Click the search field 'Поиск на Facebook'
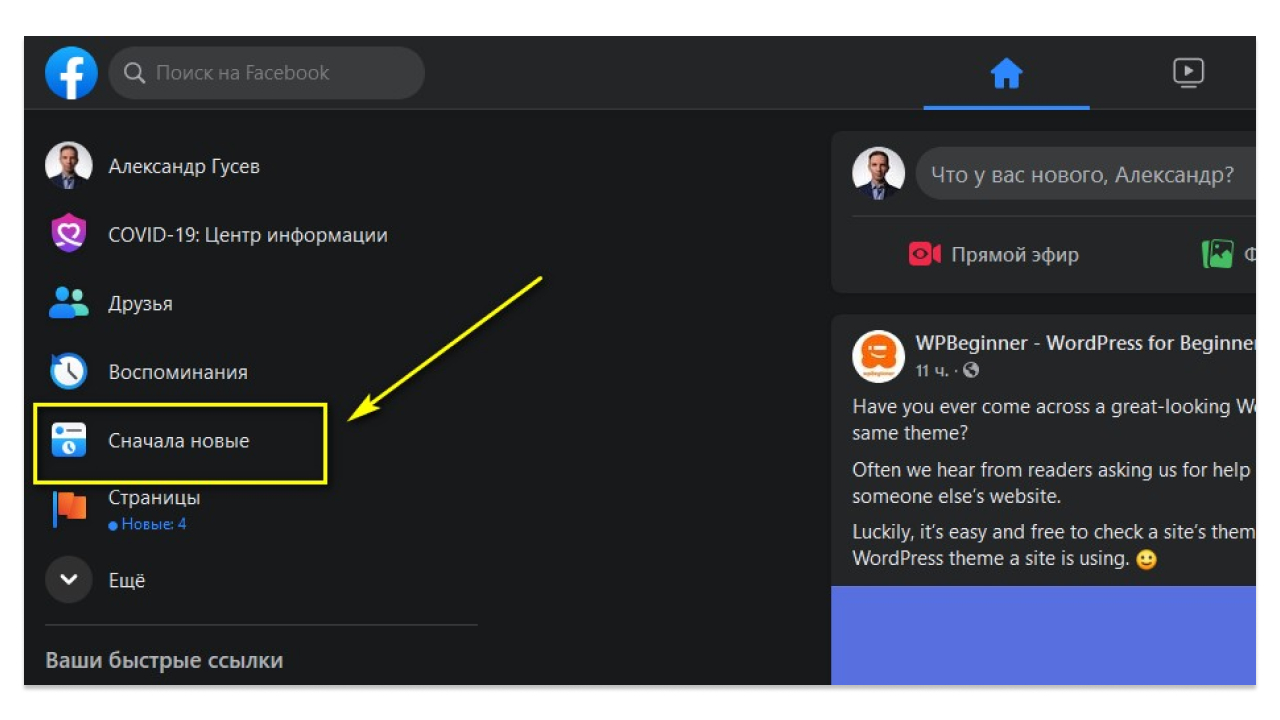This screenshot has width=1280, height=720. pos(266,73)
